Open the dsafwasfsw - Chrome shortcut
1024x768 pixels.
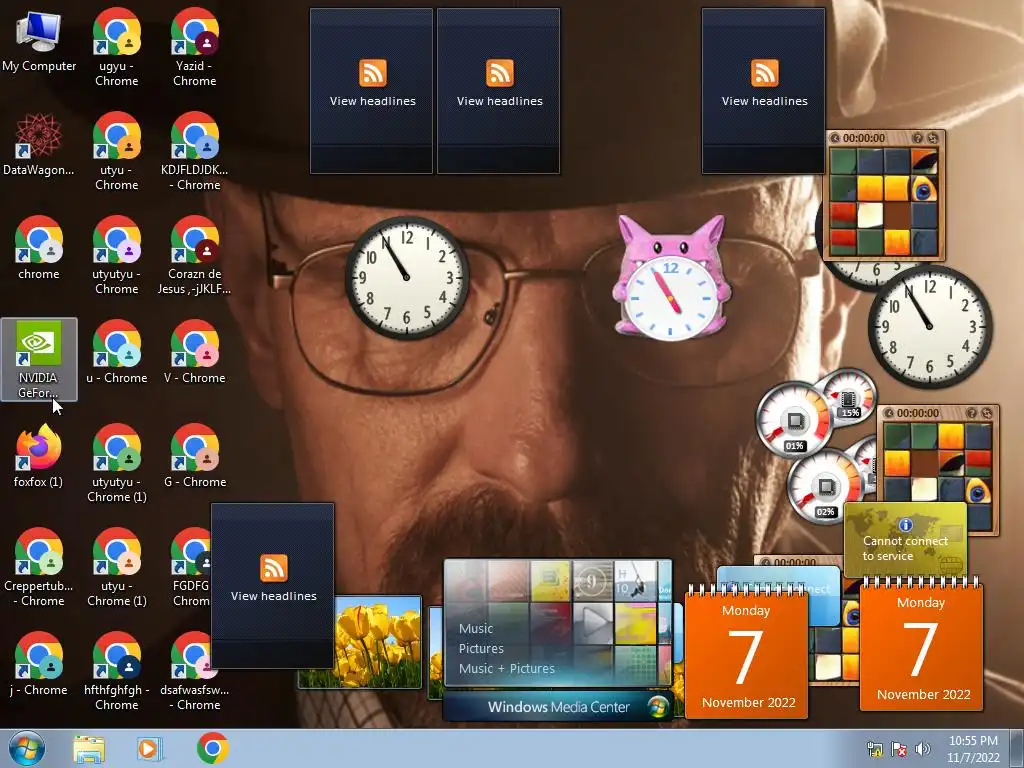tap(195, 671)
